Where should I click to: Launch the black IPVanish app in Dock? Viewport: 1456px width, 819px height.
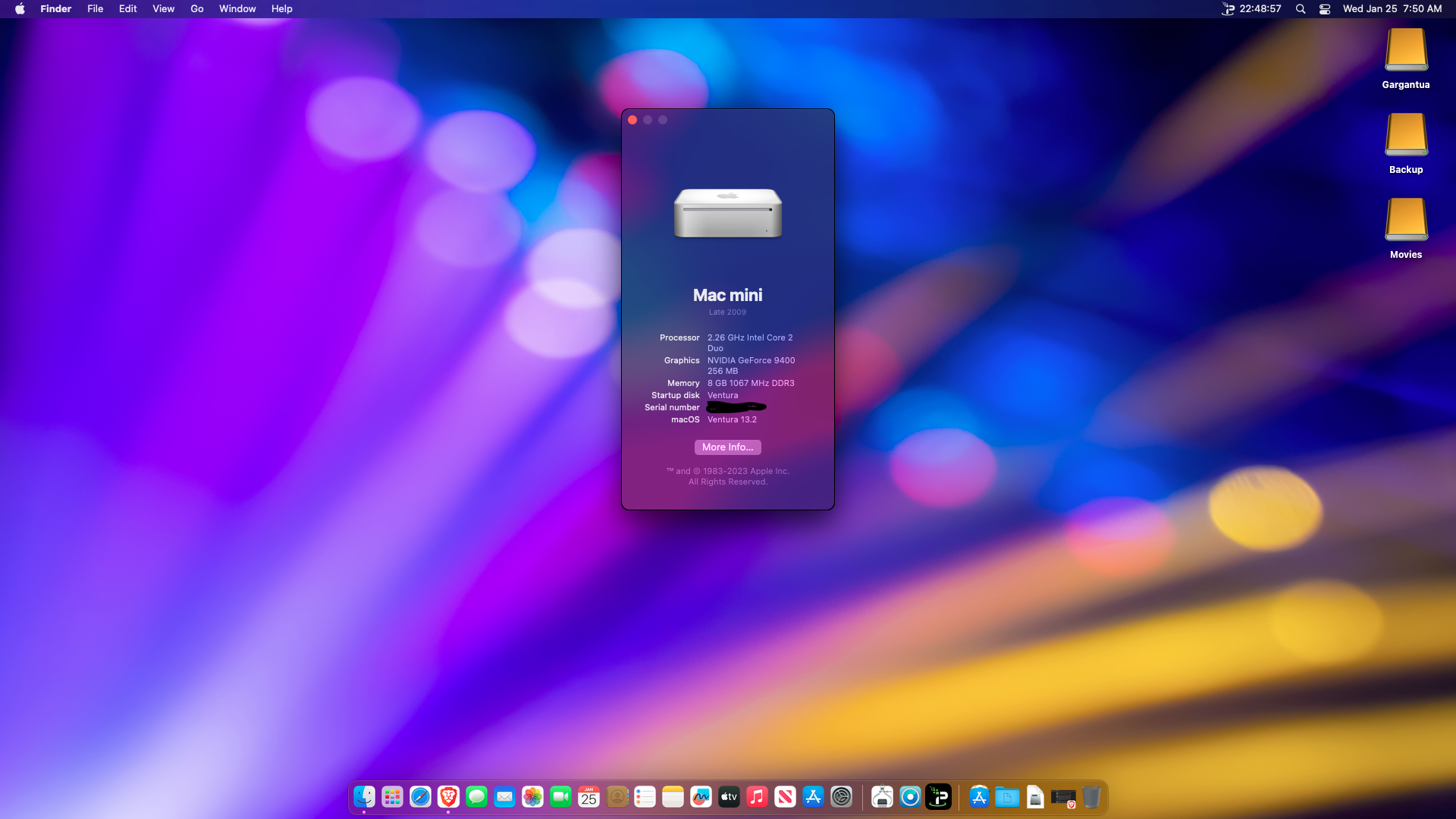coord(938,797)
